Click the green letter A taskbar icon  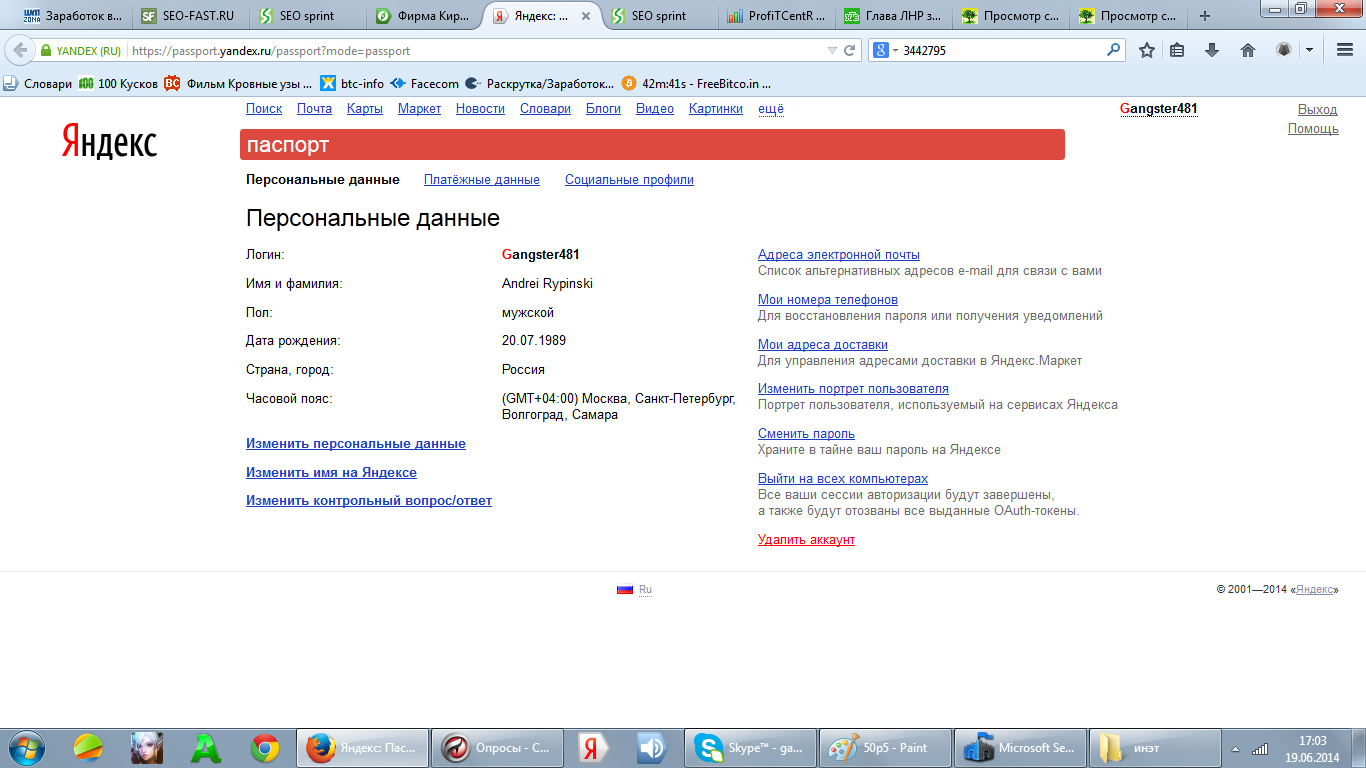pyautogui.click(x=206, y=747)
